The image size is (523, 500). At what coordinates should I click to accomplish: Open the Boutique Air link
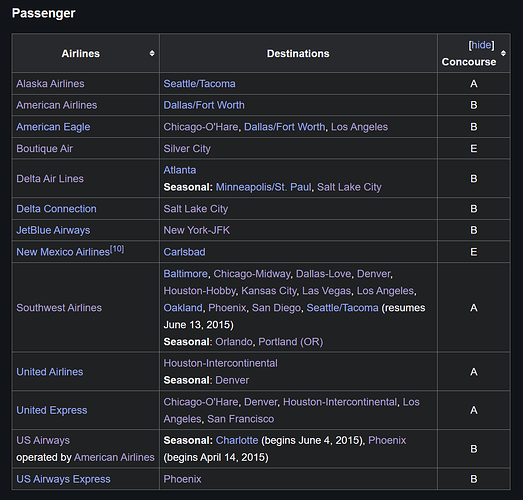[45, 148]
